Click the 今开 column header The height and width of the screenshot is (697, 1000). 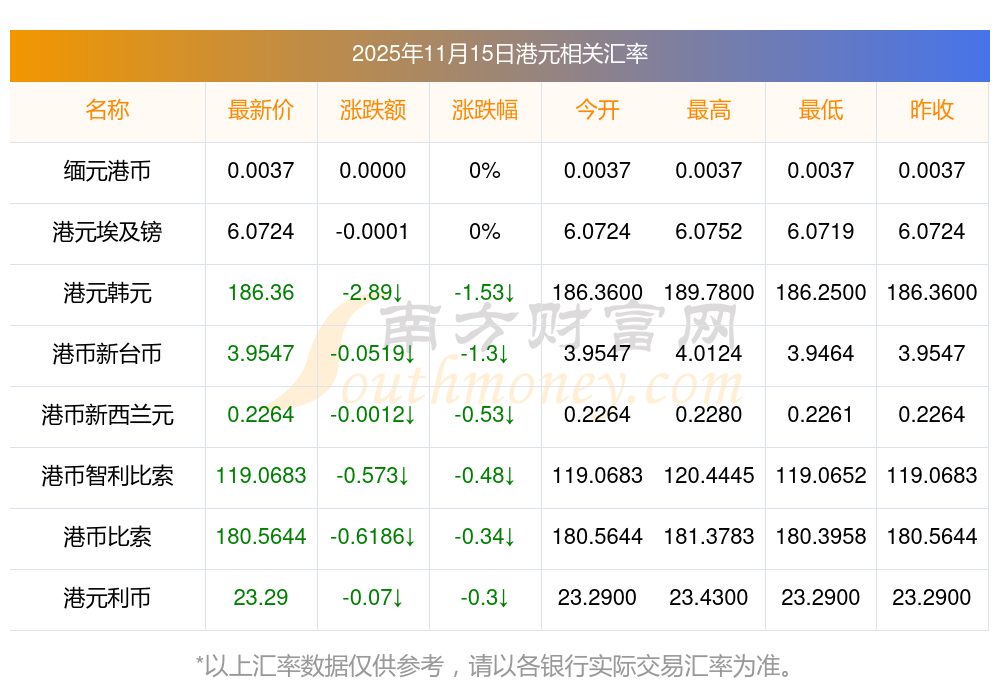[597, 110]
